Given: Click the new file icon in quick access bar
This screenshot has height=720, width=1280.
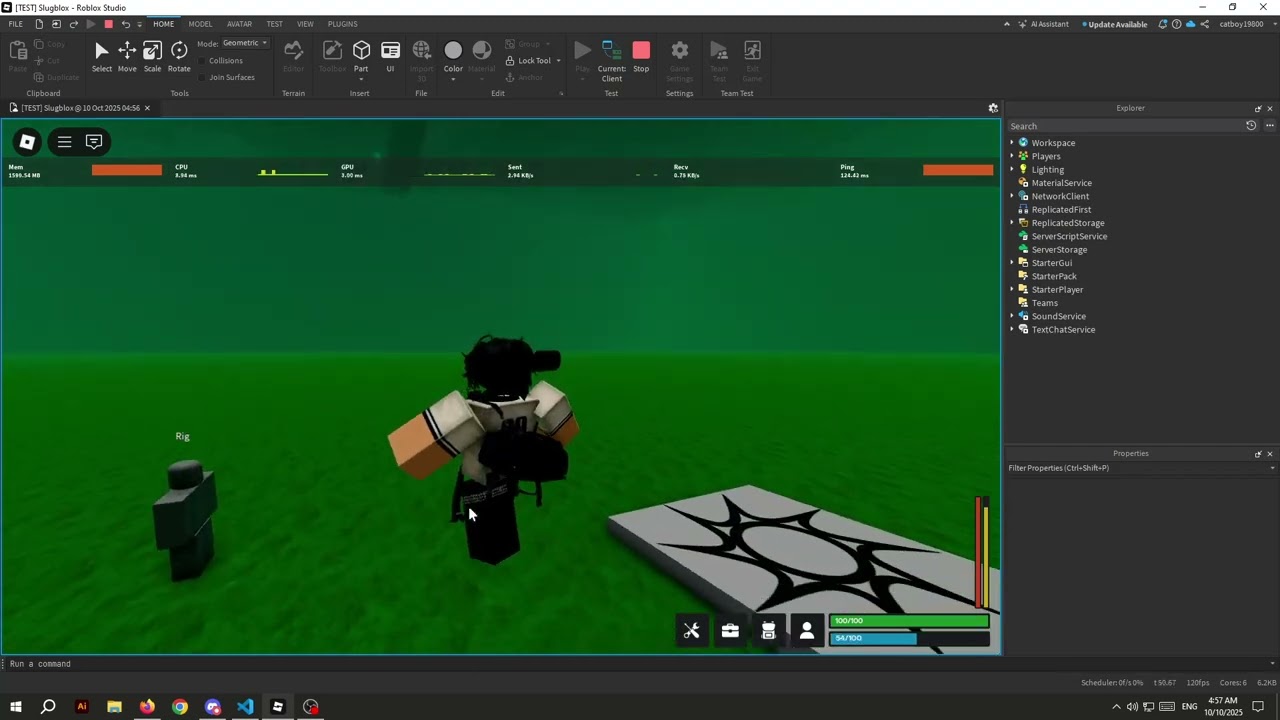Looking at the screenshot, I should coord(39,24).
